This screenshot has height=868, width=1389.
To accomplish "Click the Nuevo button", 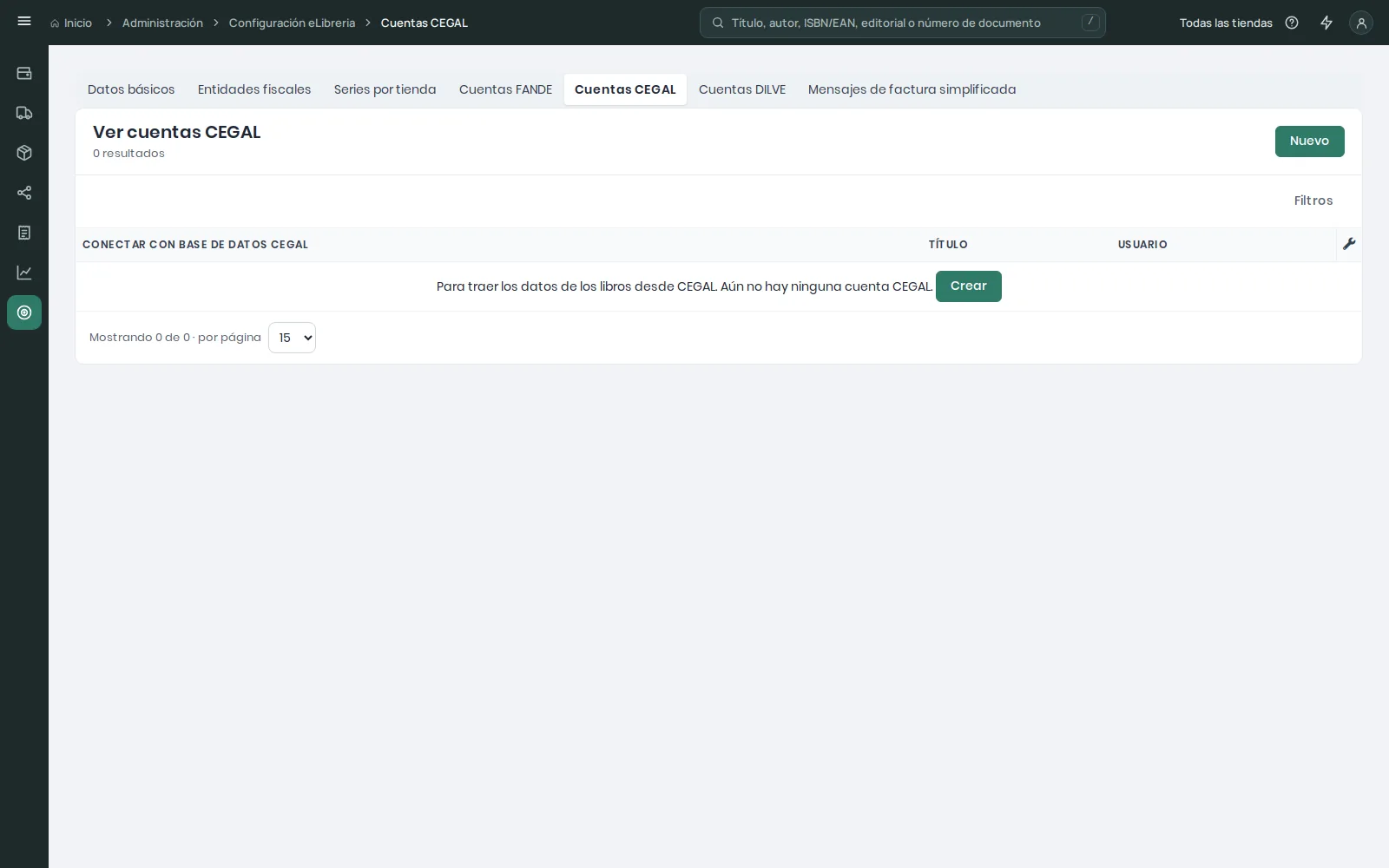I will pos(1309,141).
